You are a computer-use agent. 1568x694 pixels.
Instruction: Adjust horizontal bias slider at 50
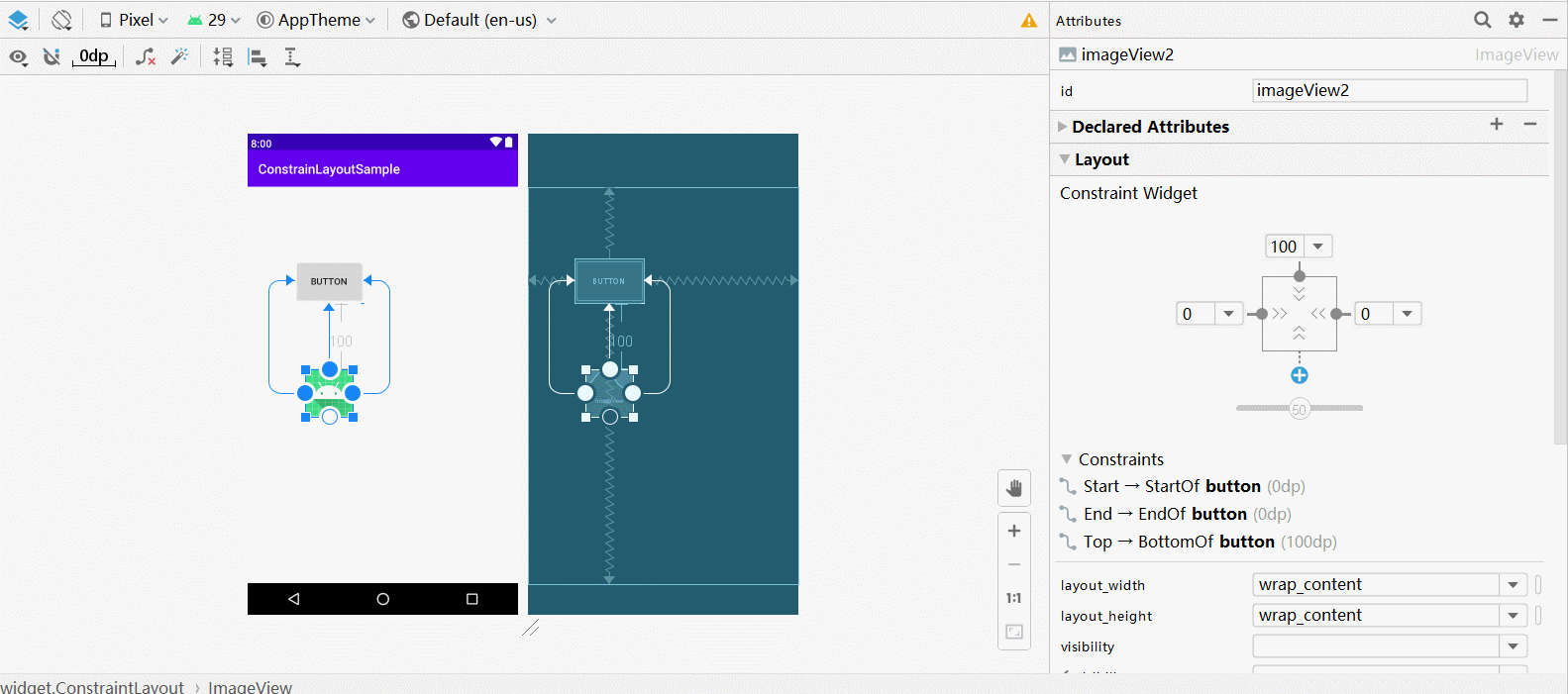tap(1300, 409)
